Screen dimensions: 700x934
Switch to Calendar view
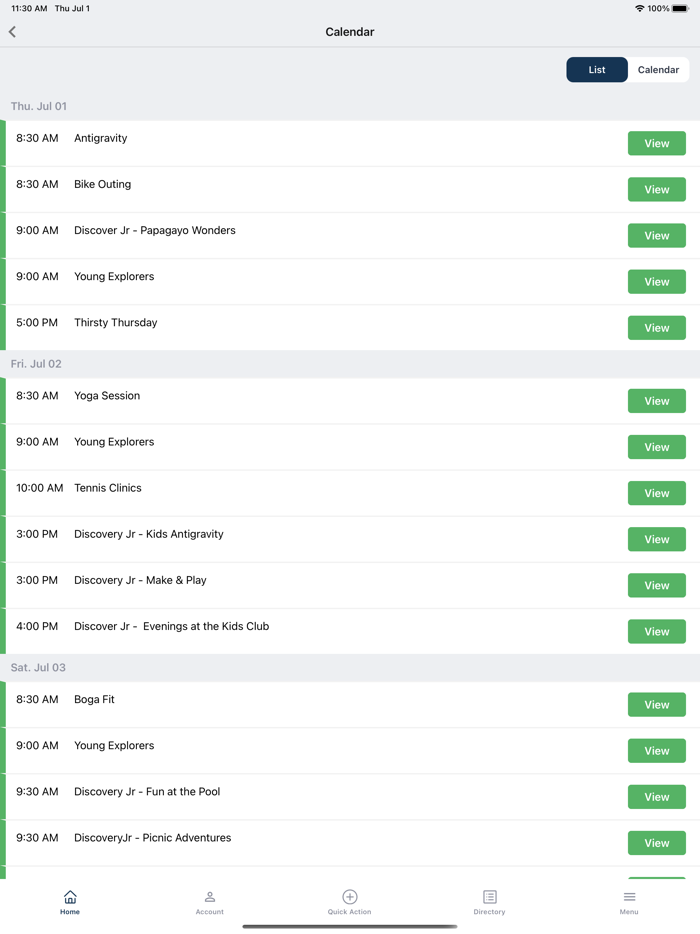tap(658, 70)
